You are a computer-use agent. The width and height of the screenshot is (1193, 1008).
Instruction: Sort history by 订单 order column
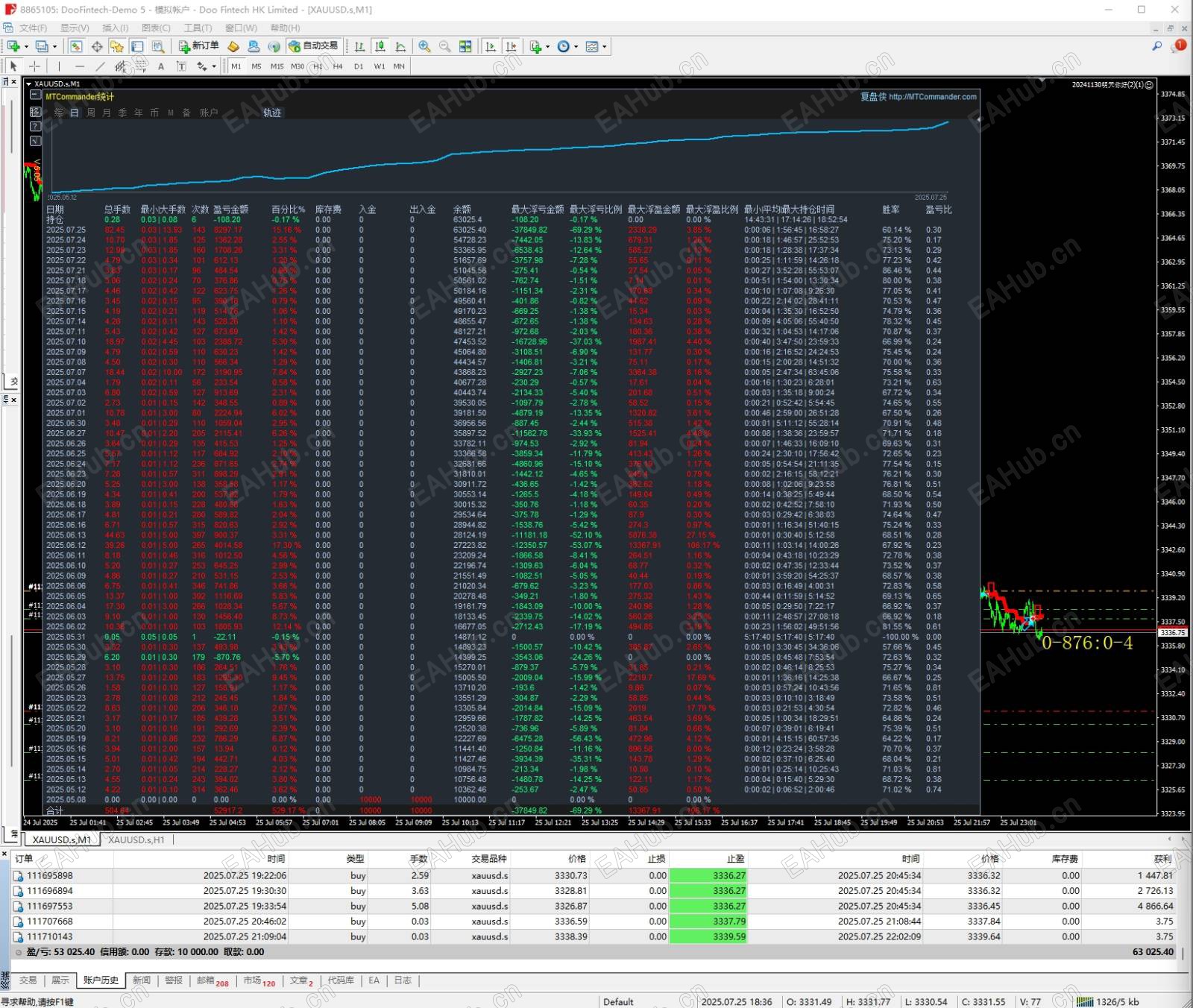24,859
